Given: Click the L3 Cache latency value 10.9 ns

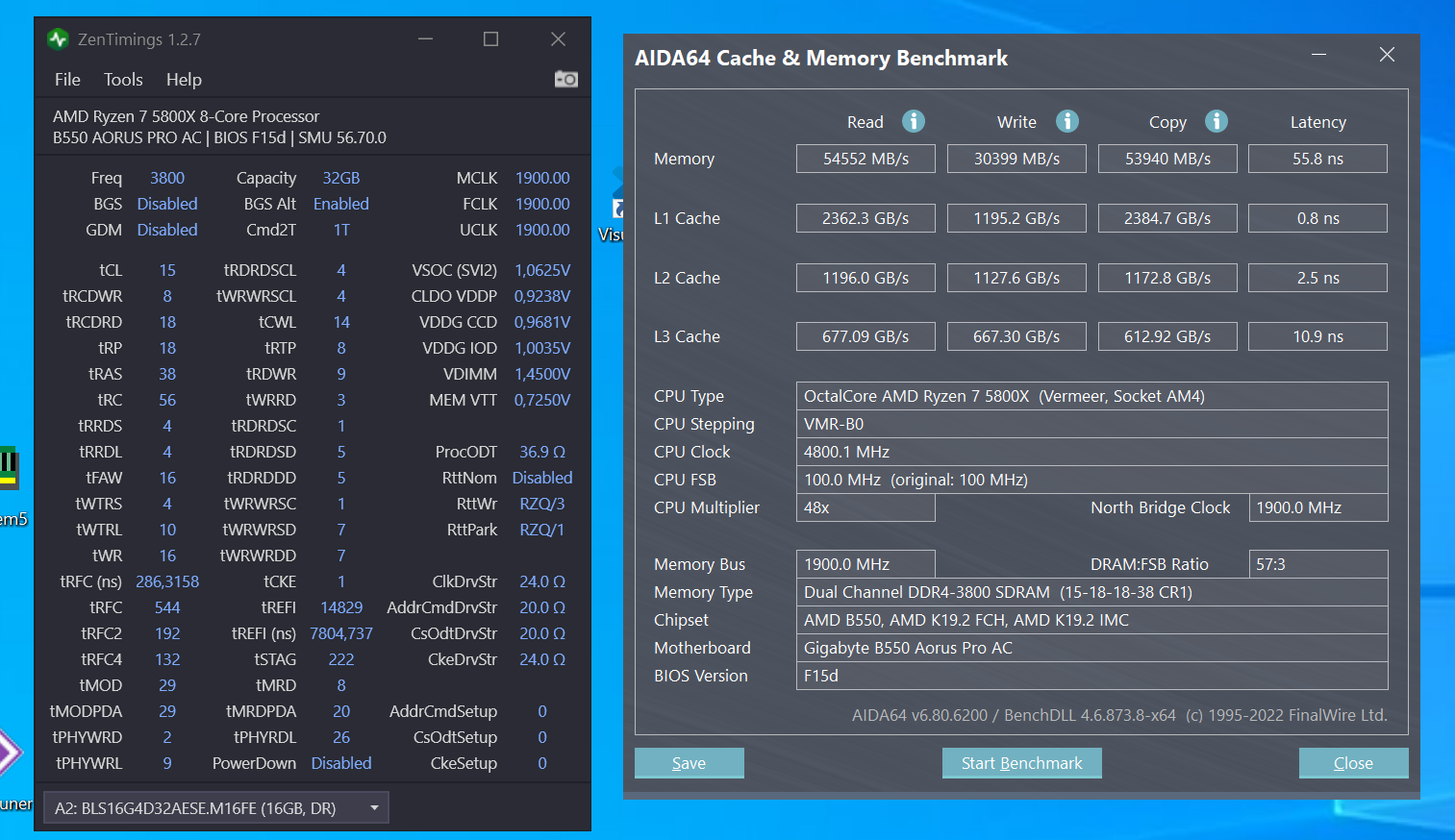Looking at the screenshot, I should coord(1317,336).
